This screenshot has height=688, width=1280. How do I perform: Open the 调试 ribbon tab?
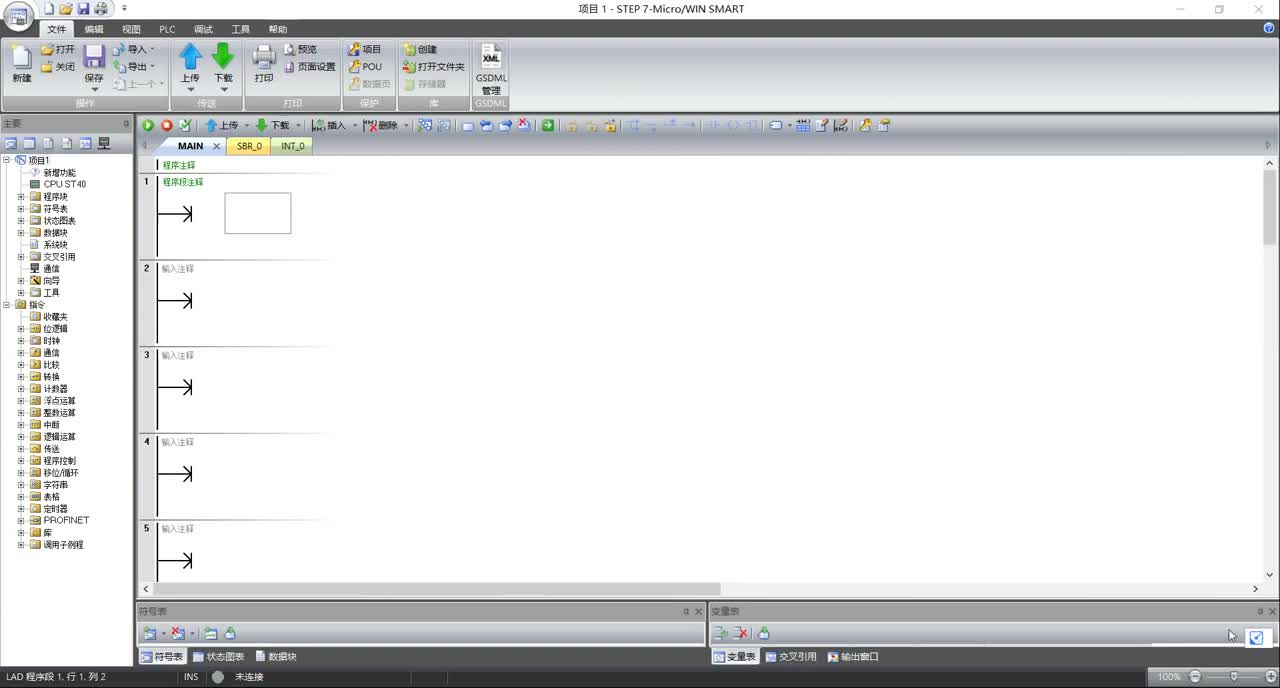coord(203,29)
